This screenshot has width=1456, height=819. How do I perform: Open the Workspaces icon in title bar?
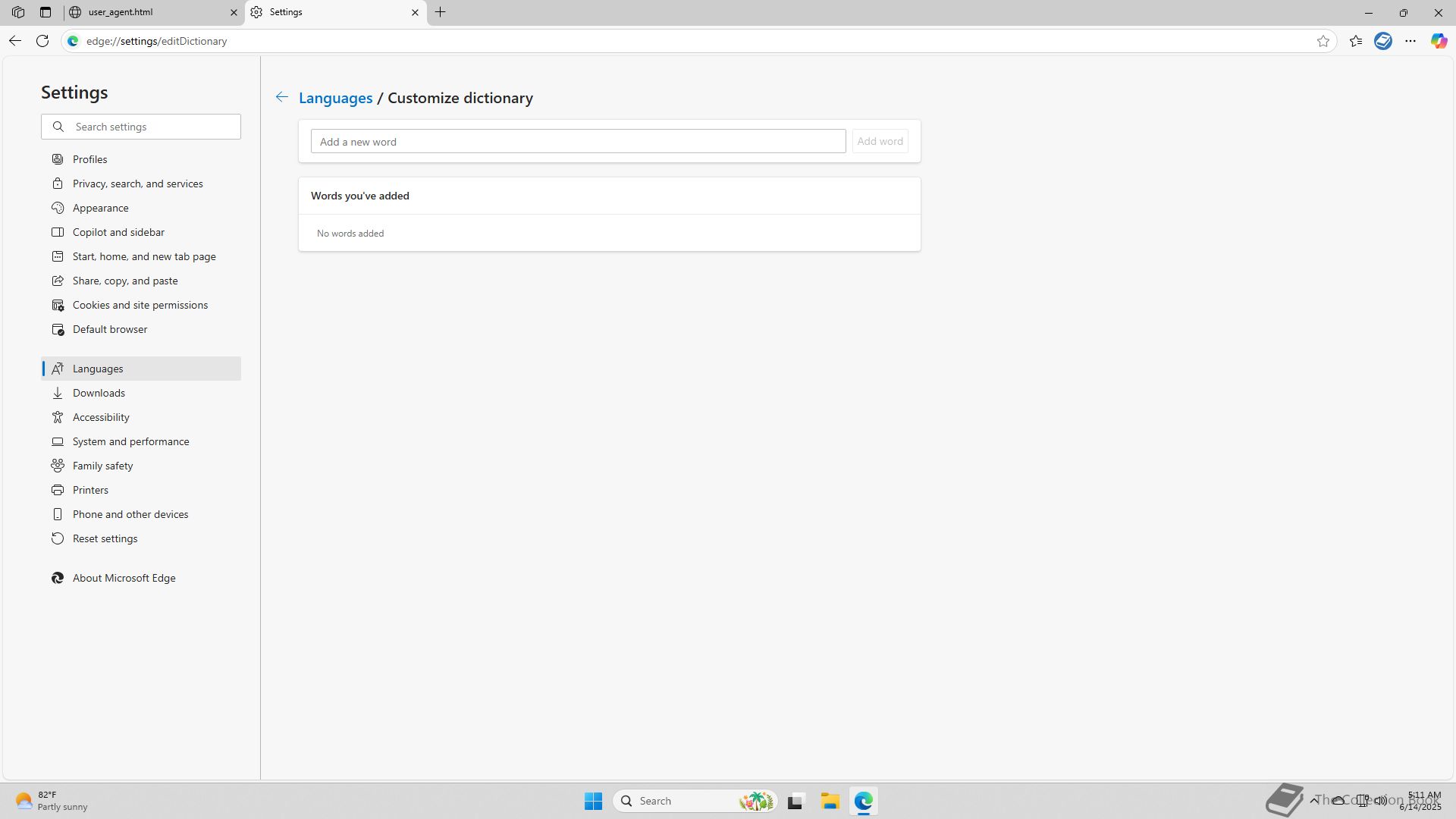(18, 12)
